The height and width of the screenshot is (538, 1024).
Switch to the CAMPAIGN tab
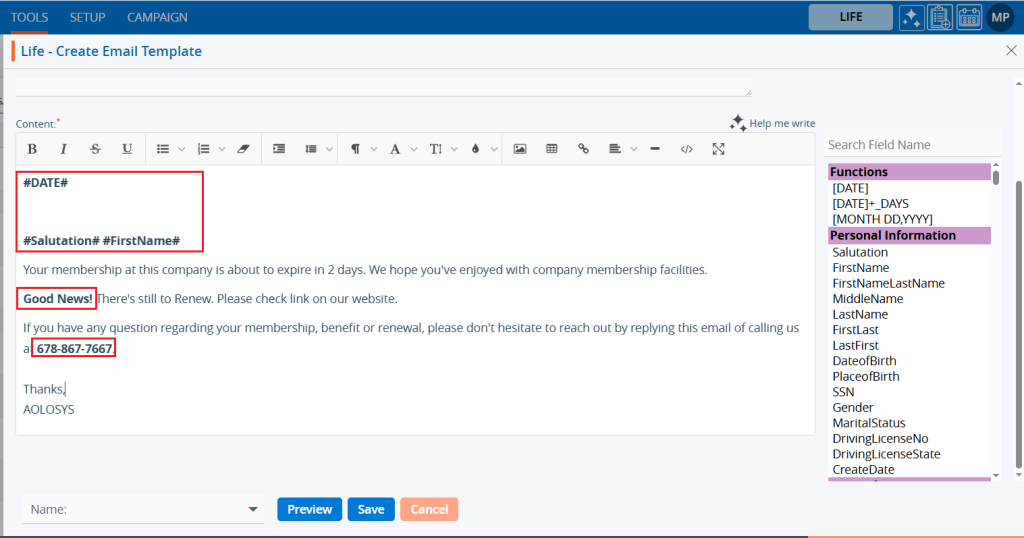coord(157,17)
